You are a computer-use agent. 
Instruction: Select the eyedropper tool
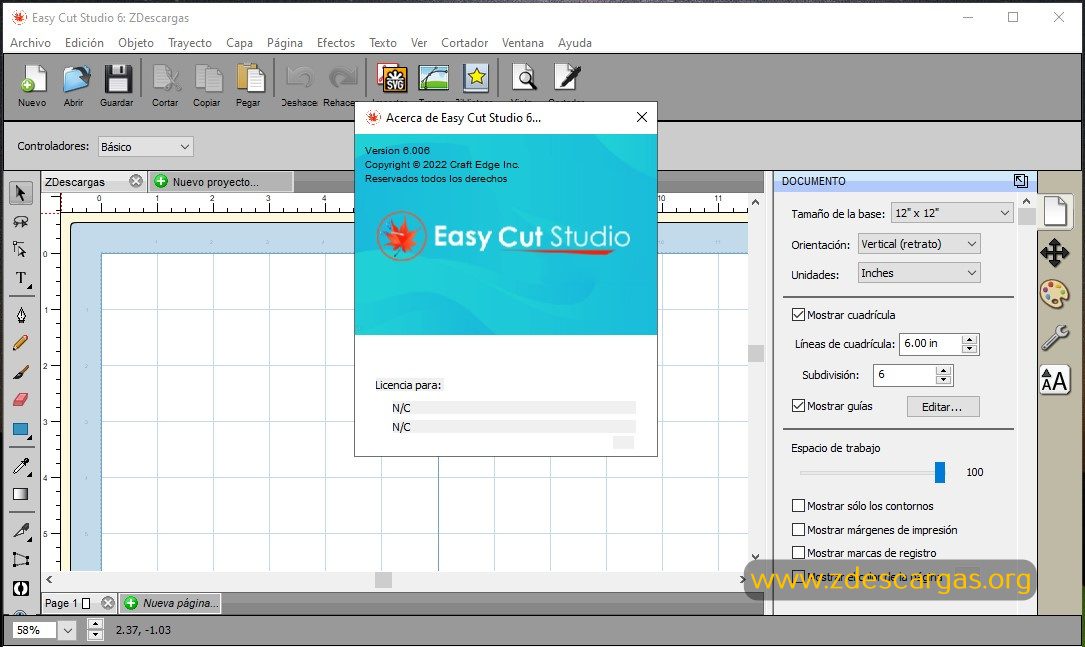(21, 466)
